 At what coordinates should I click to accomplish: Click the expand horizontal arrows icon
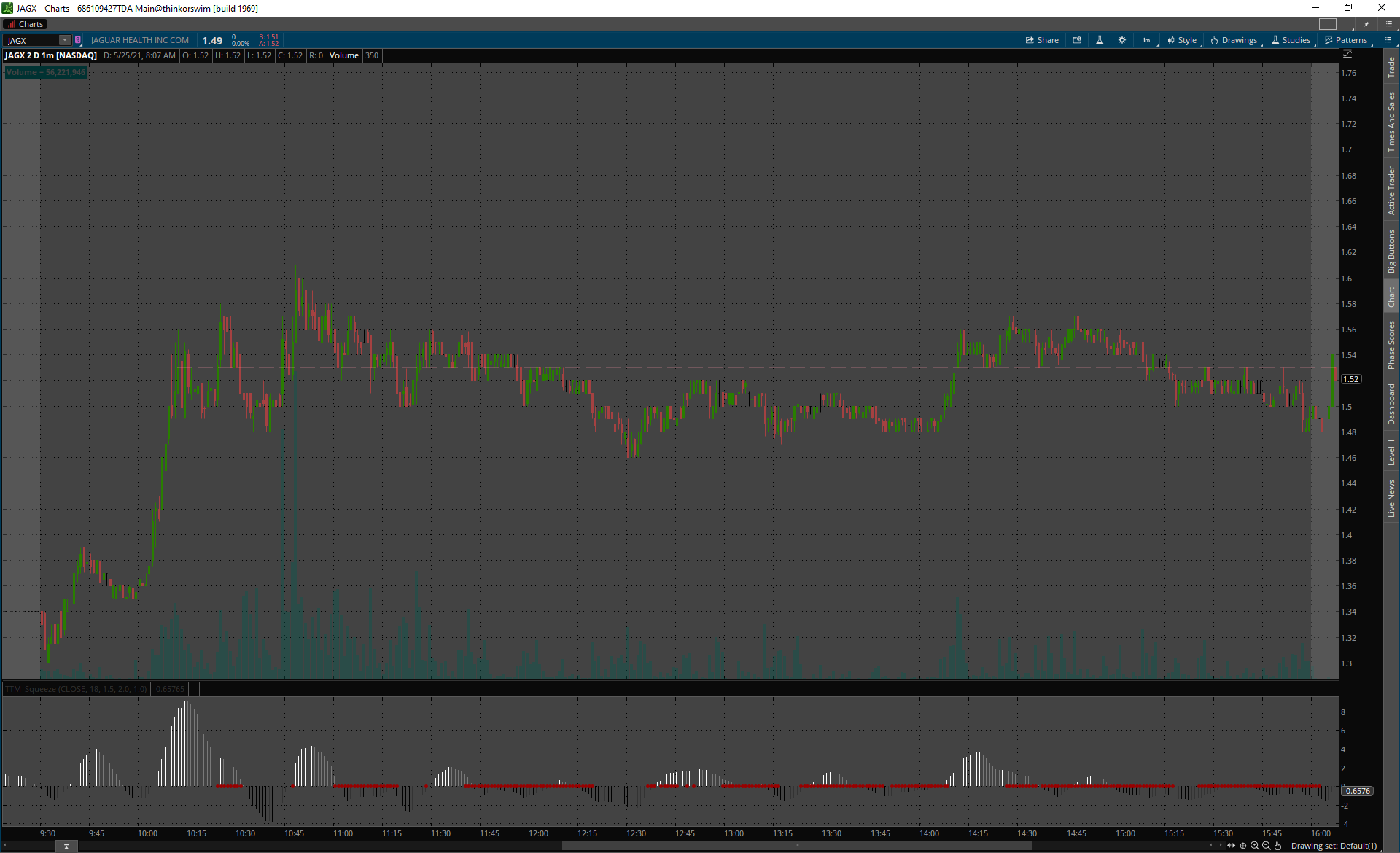pyautogui.click(x=1232, y=846)
